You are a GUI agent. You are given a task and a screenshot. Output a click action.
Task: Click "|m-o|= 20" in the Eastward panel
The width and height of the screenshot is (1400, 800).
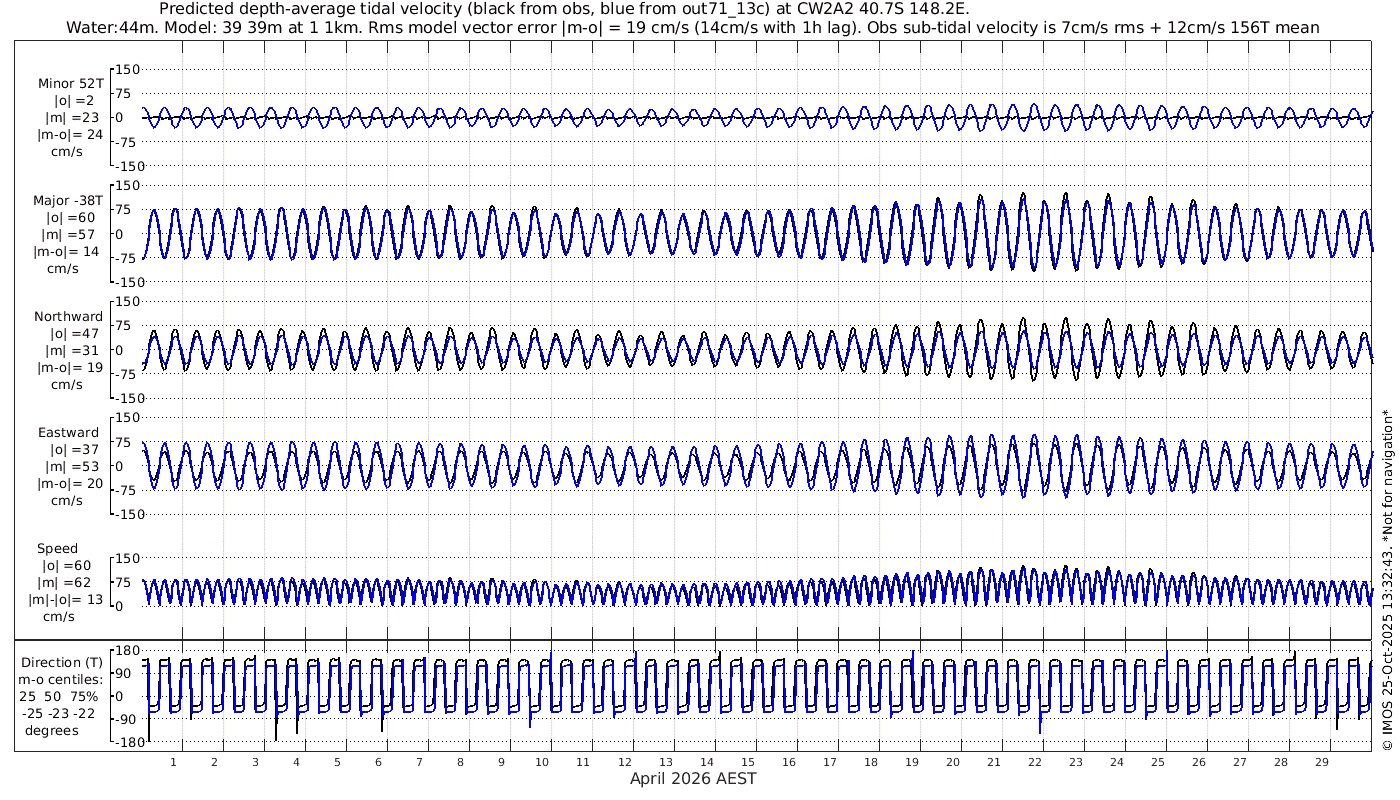pyautogui.click(x=68, y=484)
